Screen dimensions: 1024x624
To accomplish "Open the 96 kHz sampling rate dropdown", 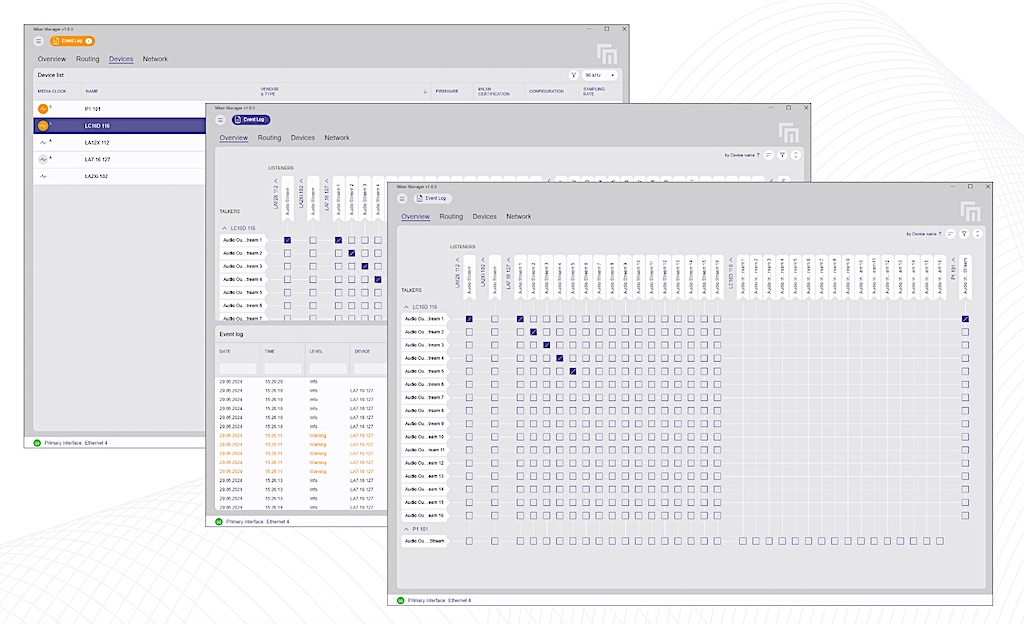I will 600,75.
